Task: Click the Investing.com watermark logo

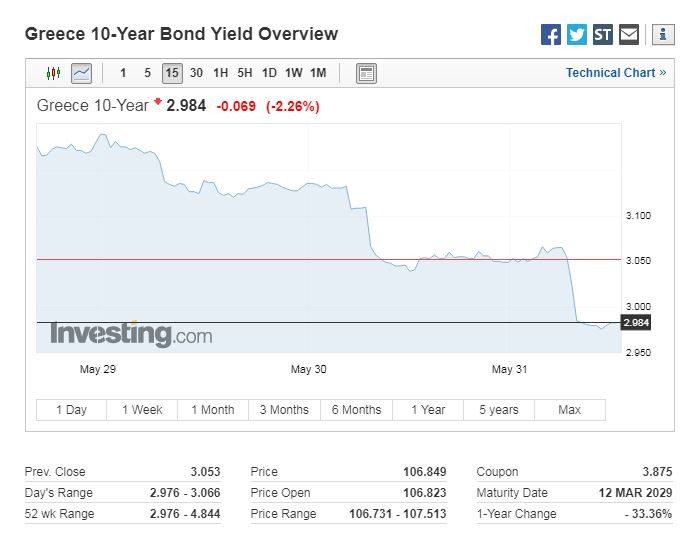Action: coord(132,334)
